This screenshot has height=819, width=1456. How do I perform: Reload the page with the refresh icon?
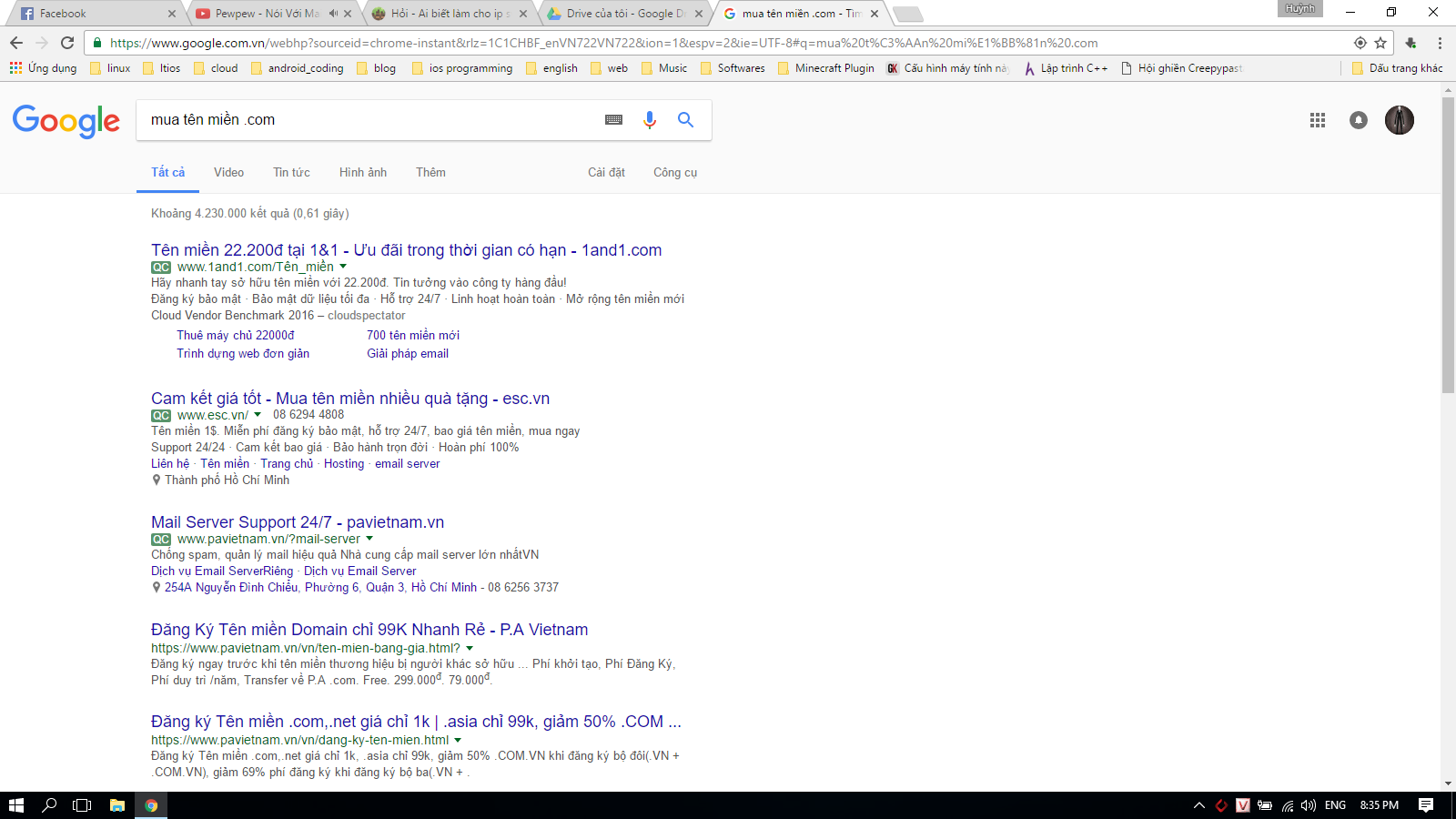(x=67, y=43)
